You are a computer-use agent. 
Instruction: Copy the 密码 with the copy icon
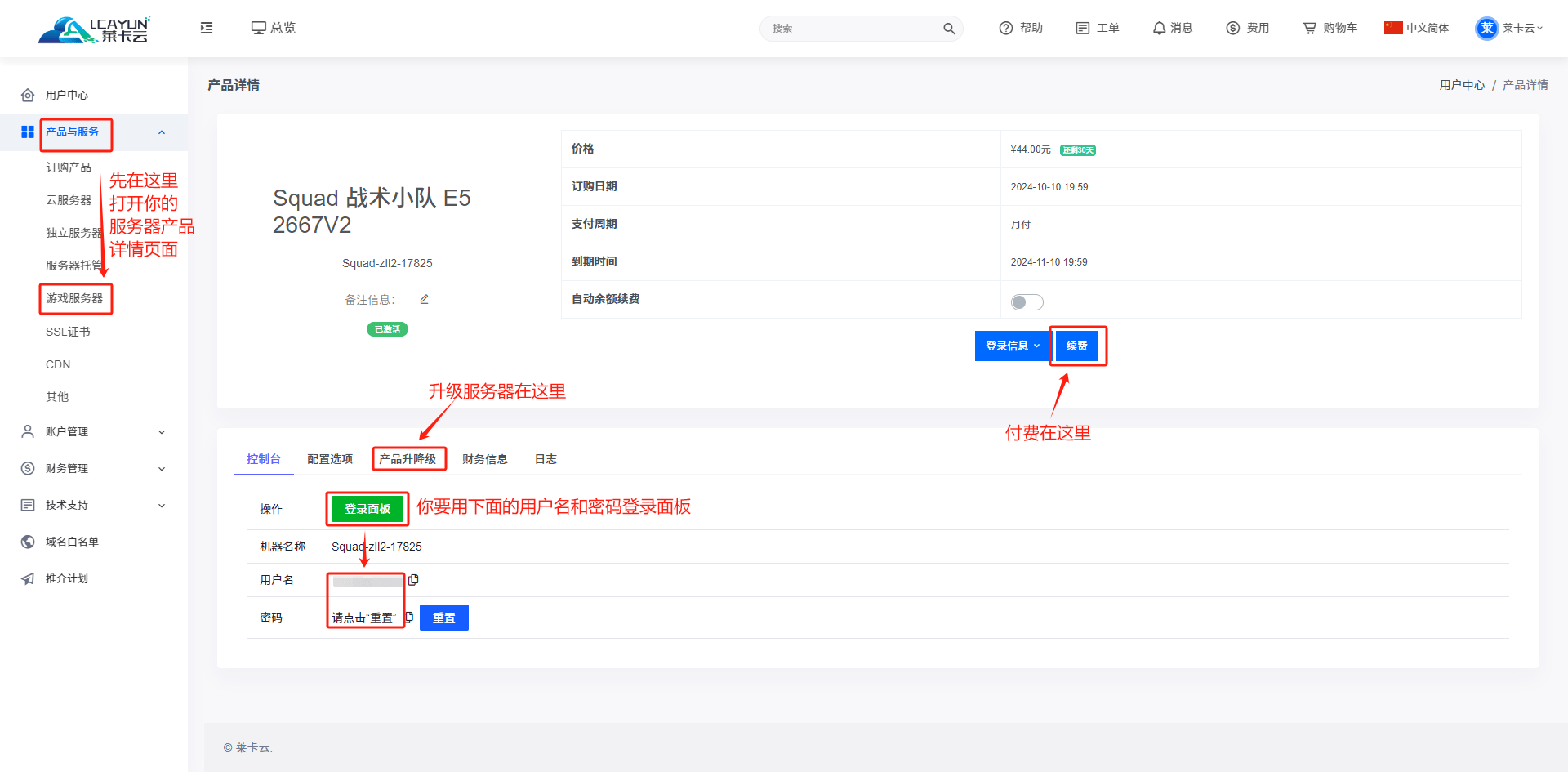pyautogui.click(x=409, y=617)
